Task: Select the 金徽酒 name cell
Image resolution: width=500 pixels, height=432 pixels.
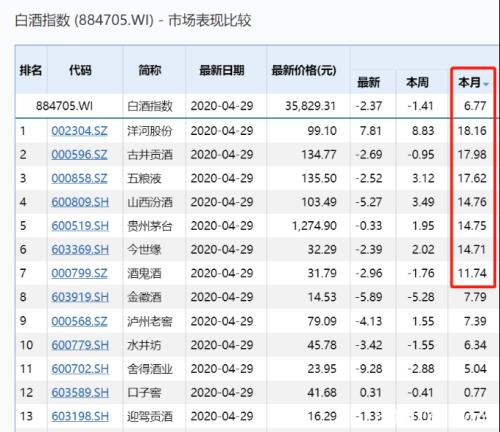Action: (x=144, y=297)
